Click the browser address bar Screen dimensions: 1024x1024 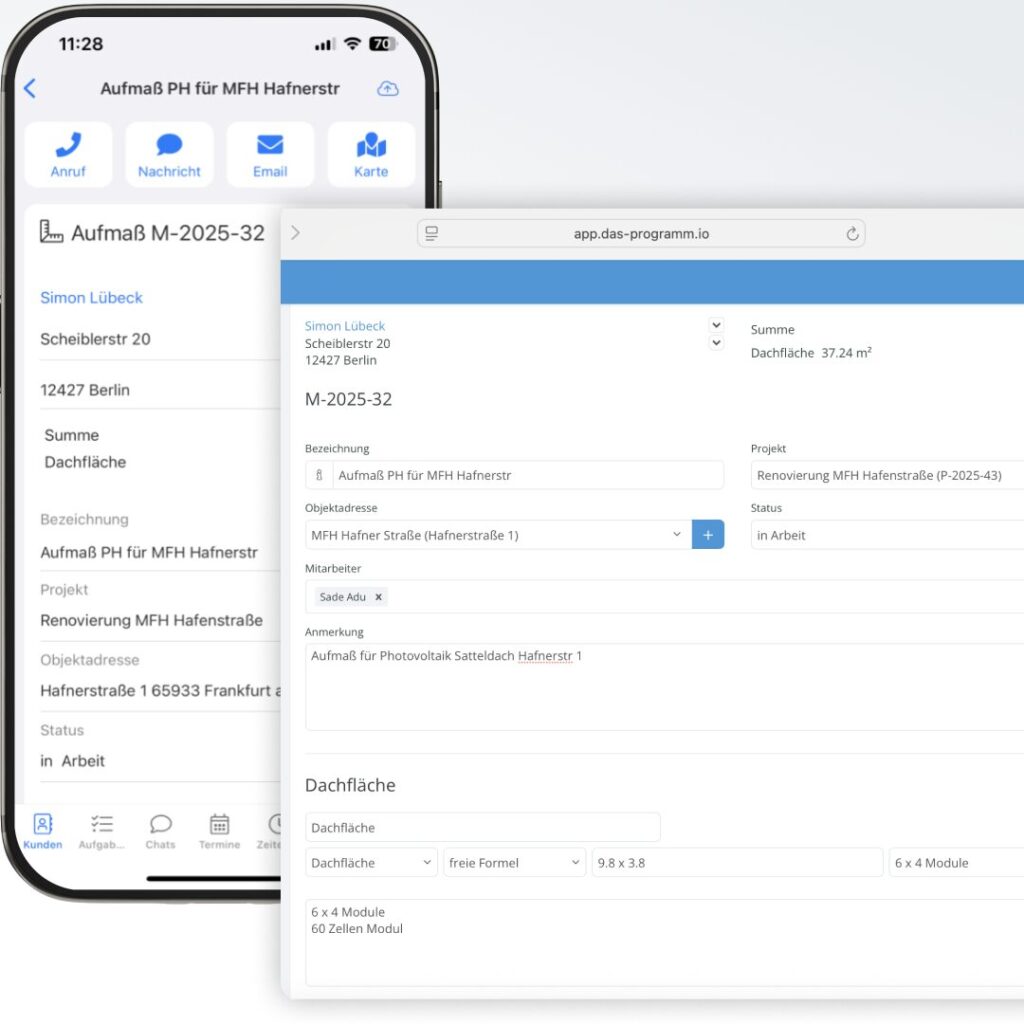coord(640,234)
